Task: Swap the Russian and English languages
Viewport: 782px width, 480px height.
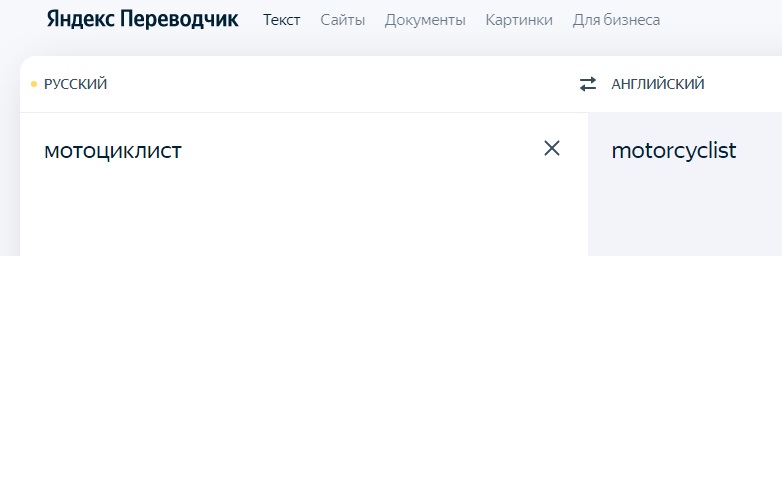Action: click(588, 84)
